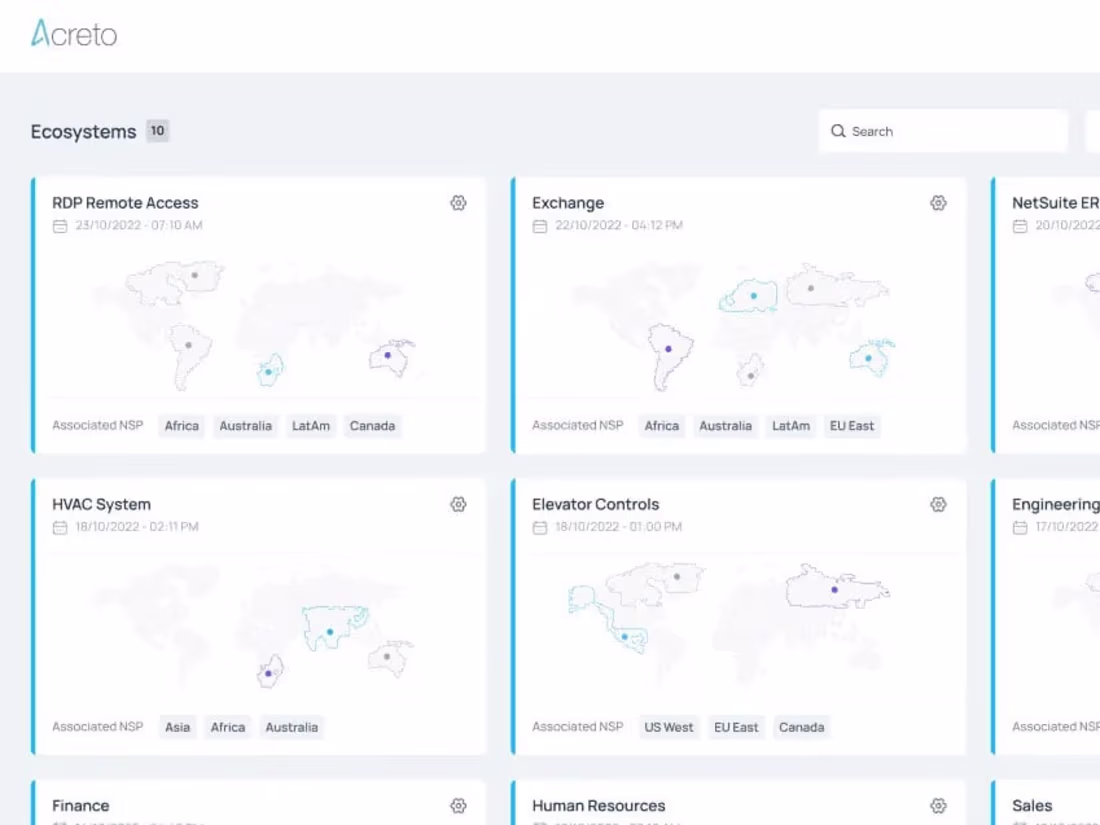Screen dimensions: 1100x825
Task: Select EU East tag on Elevator Controls card
Action: [736, 727]
